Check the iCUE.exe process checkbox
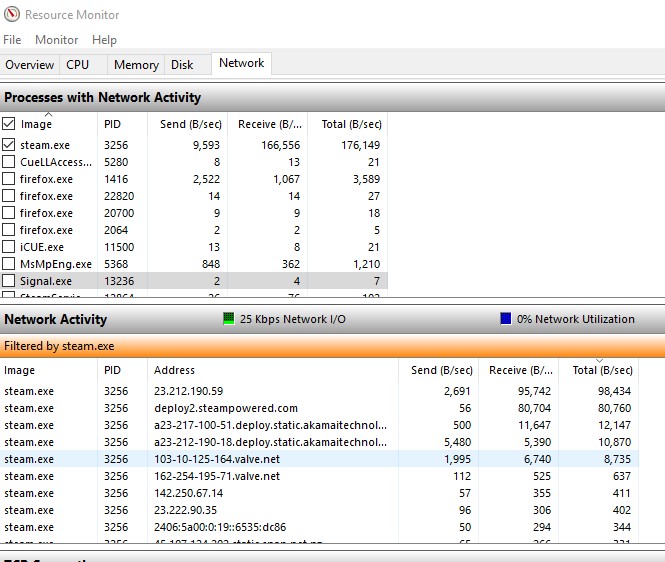Viewport: 665px width, 562px height. [9, 247]
